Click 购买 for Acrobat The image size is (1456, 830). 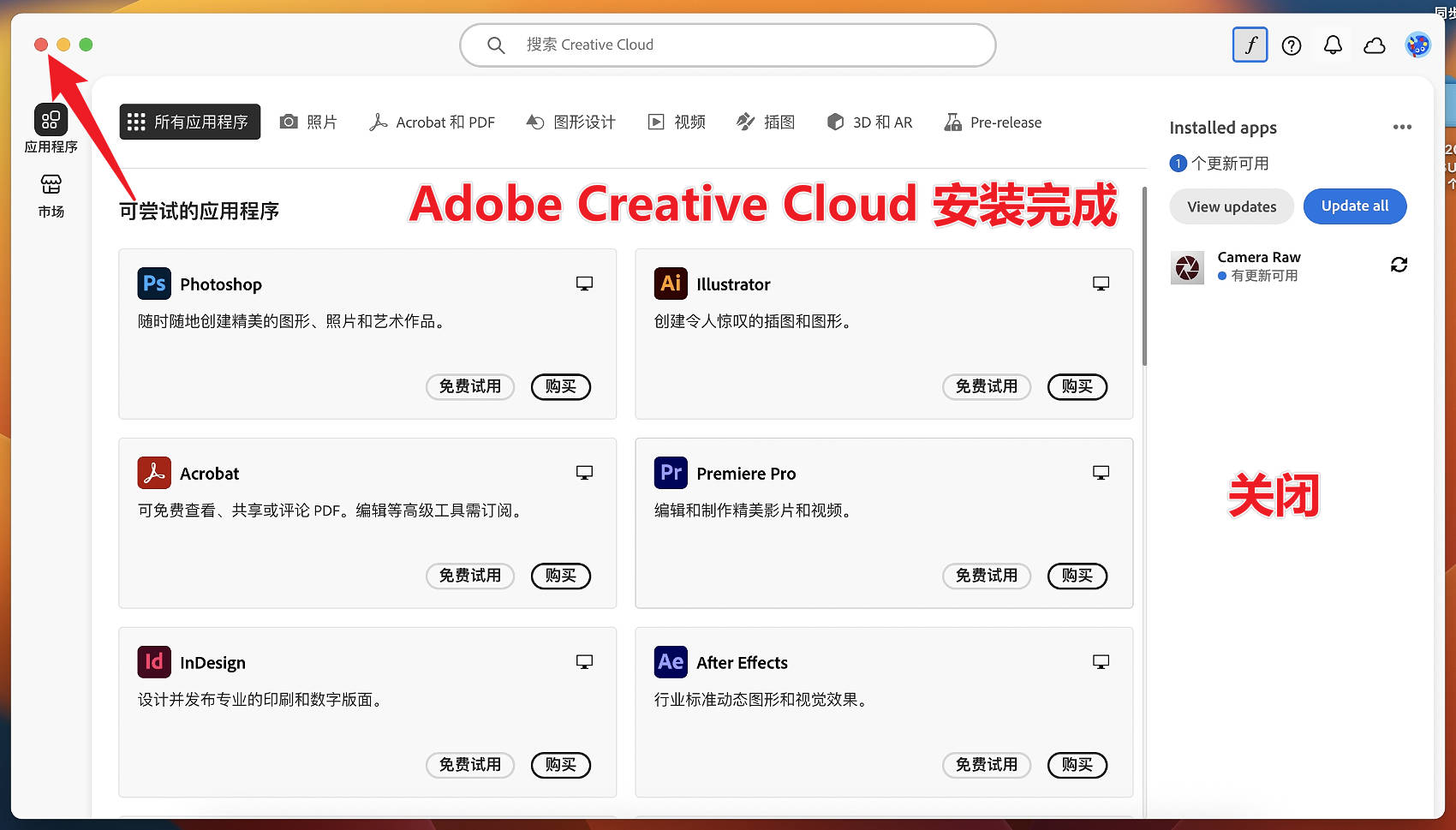(x=561, y=576)
